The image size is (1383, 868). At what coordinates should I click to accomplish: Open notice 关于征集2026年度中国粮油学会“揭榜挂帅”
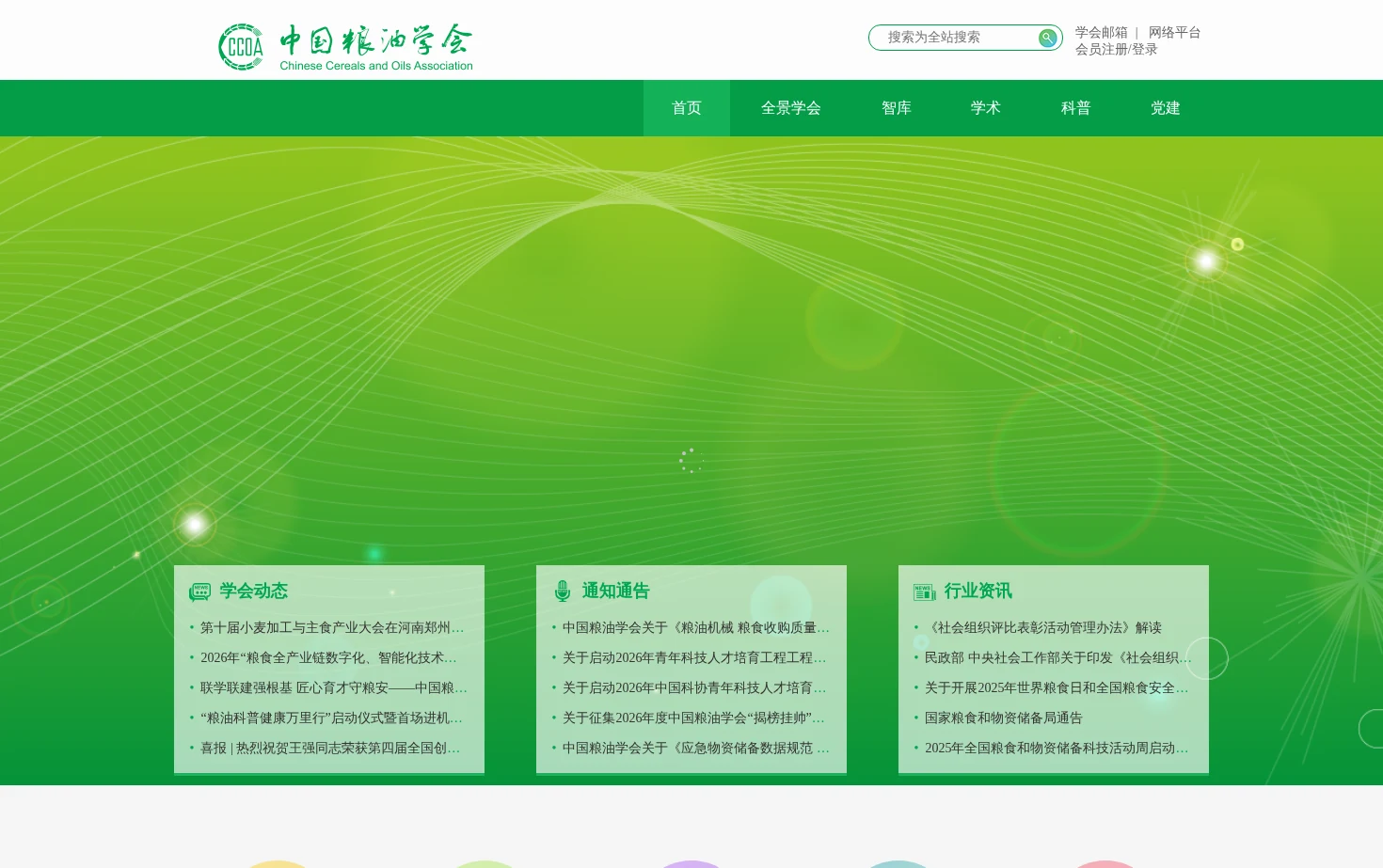click(x=693, y=718)
